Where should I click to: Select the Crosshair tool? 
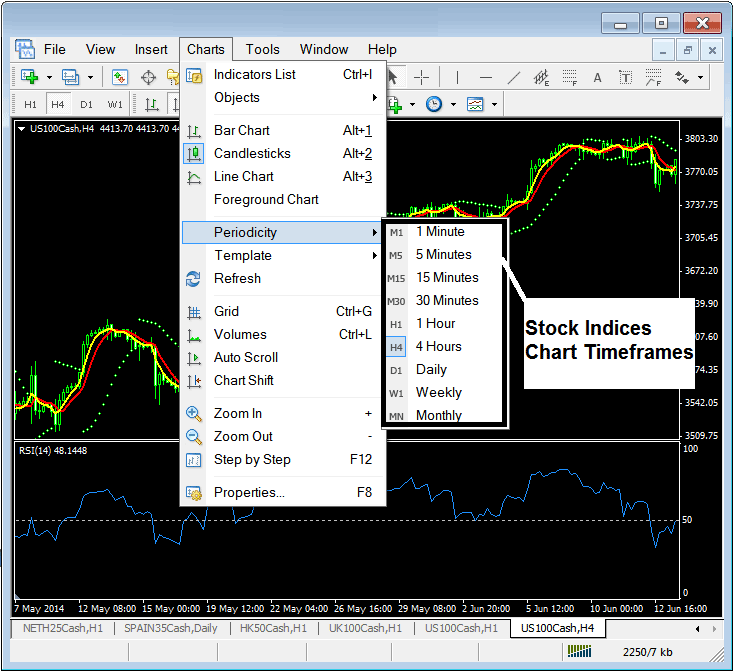(x=422, y=77)
